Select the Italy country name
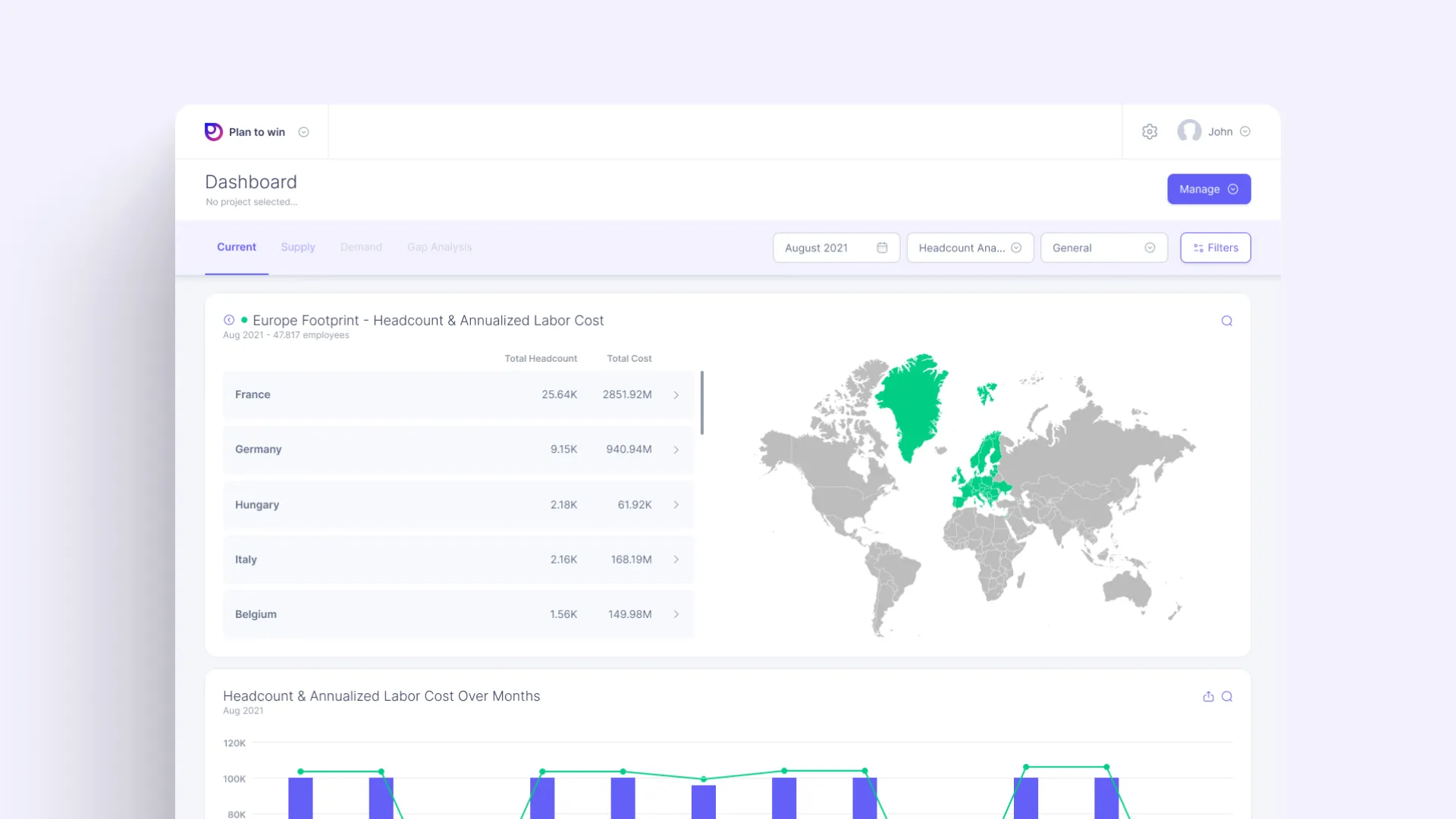1456x819 pixels. [x=246, y=559]
